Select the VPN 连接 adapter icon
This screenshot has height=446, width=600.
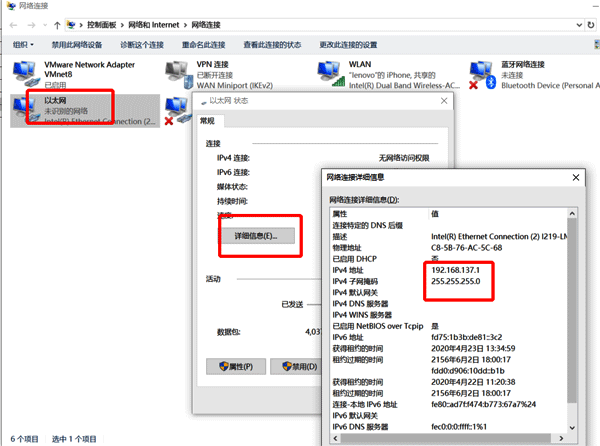[x=179, y=73]
